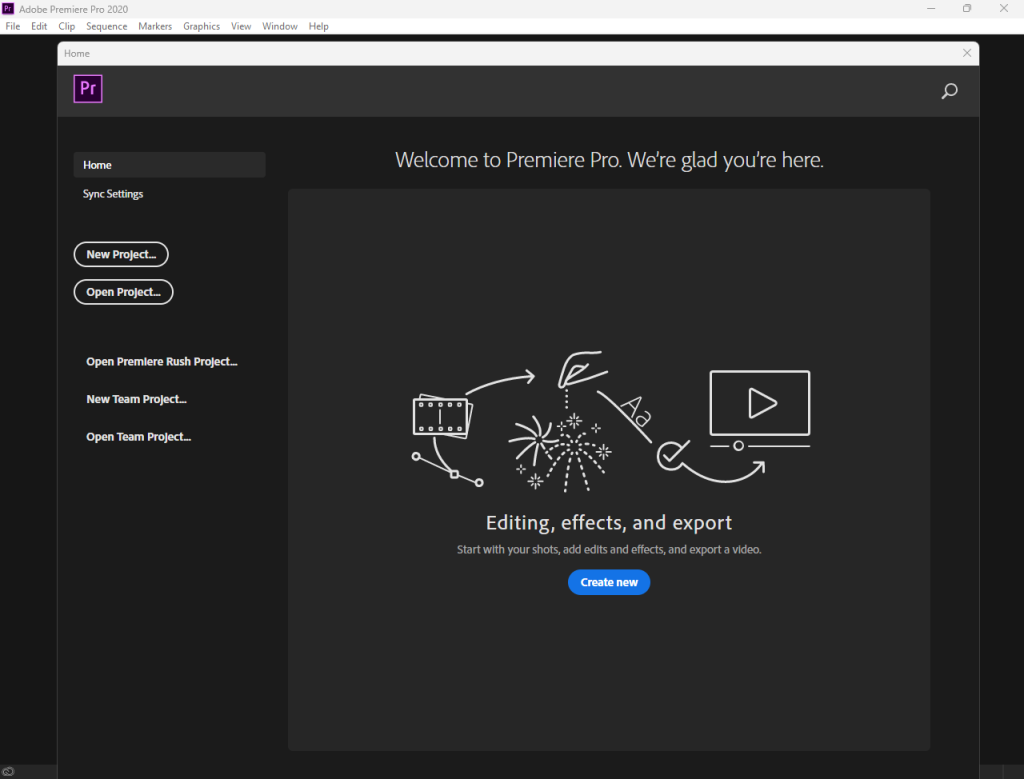The image size is (1024, 779).
Task: Click the New Project button
Action: (x=121, y=255)
